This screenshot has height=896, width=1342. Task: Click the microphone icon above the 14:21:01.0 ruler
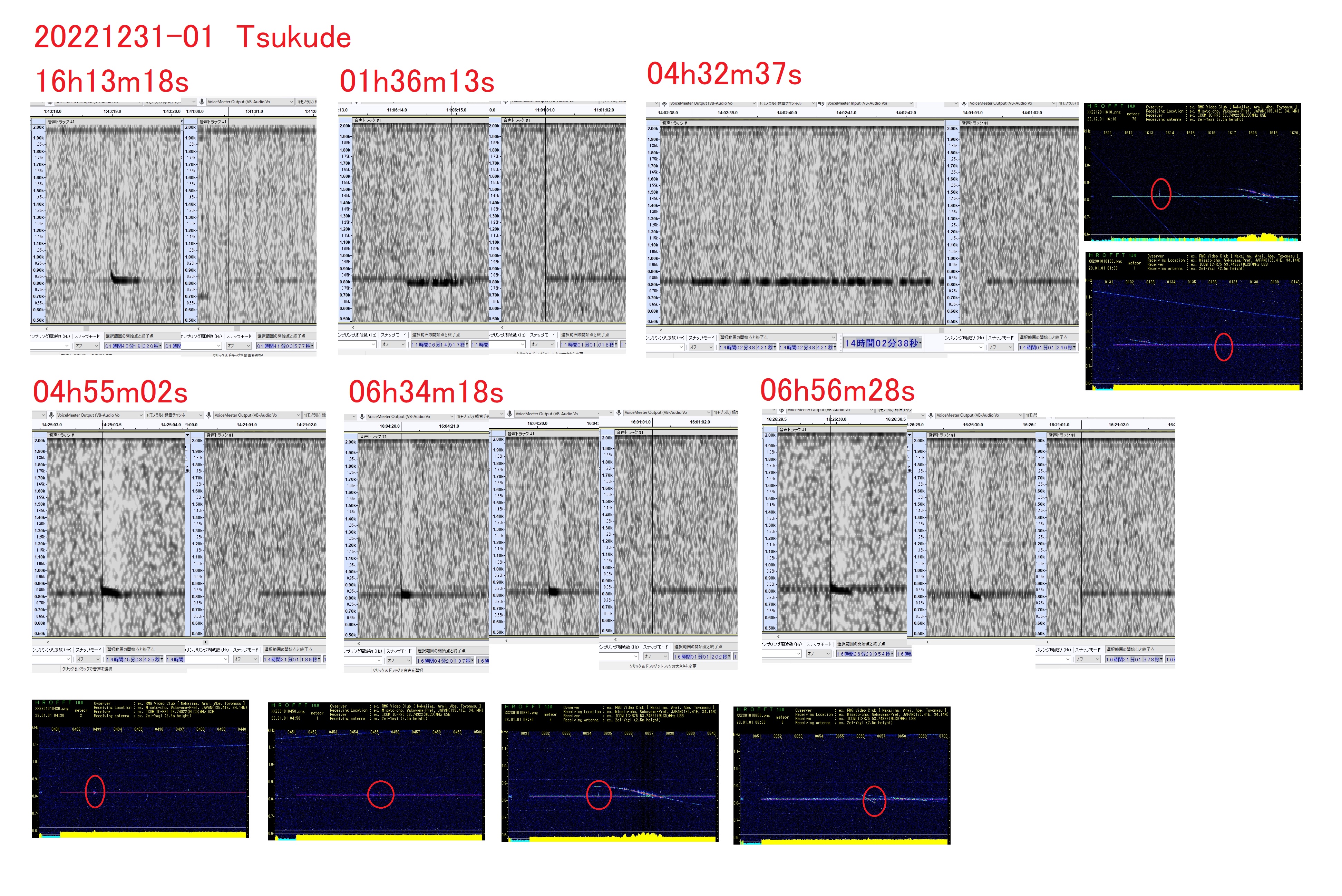pos(209,416)
